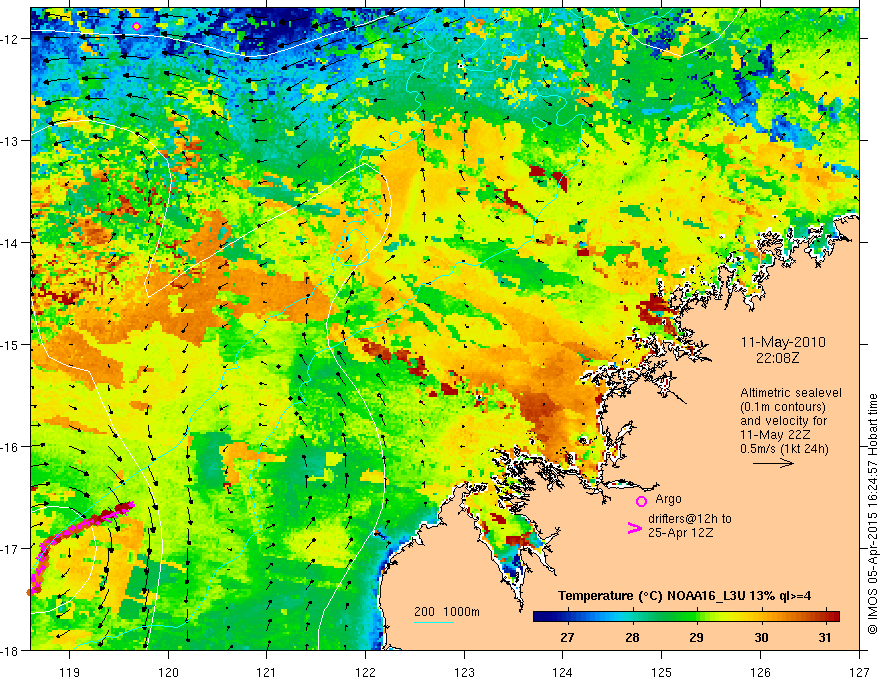The width and height of the screenshot is (880, 680).
Task: Click the 'drifters@12h to' legend text
Action: [x=690, y=519]
